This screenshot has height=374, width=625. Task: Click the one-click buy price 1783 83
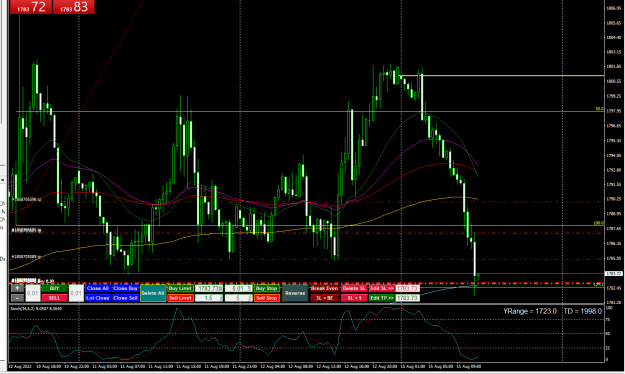[x=73, y=7]
